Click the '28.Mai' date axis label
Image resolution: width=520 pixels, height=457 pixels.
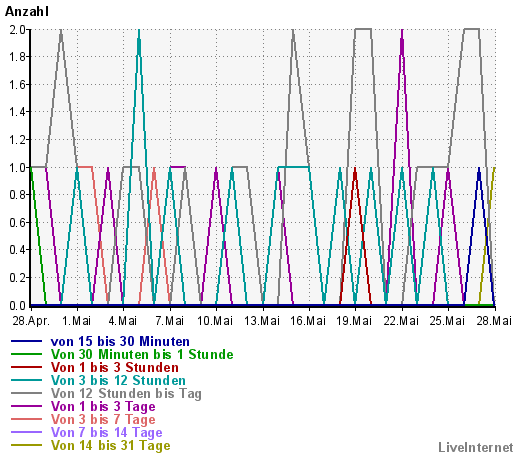pyautogui.click(x=494, y=321)
